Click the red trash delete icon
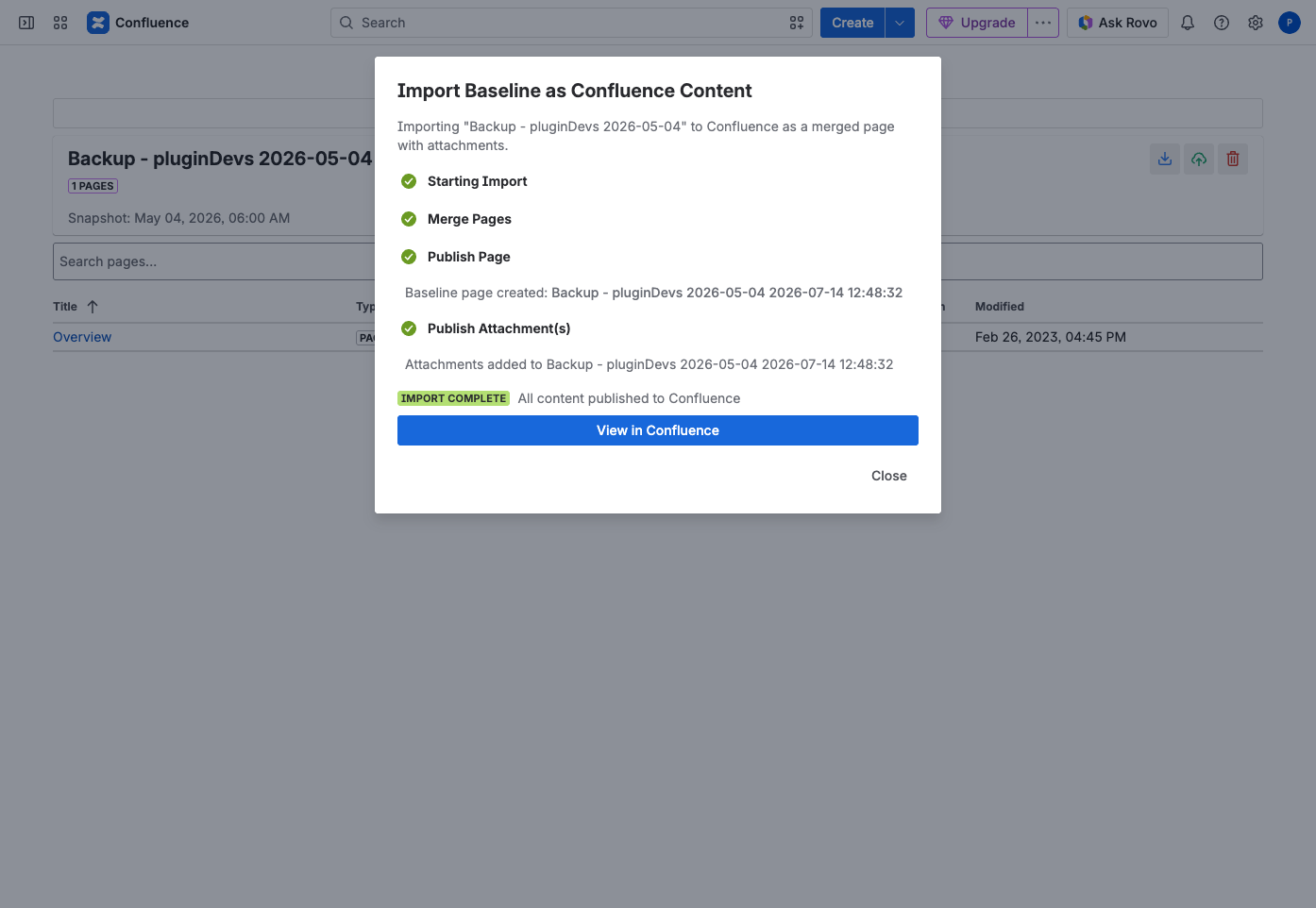 tap(1233, 159)
